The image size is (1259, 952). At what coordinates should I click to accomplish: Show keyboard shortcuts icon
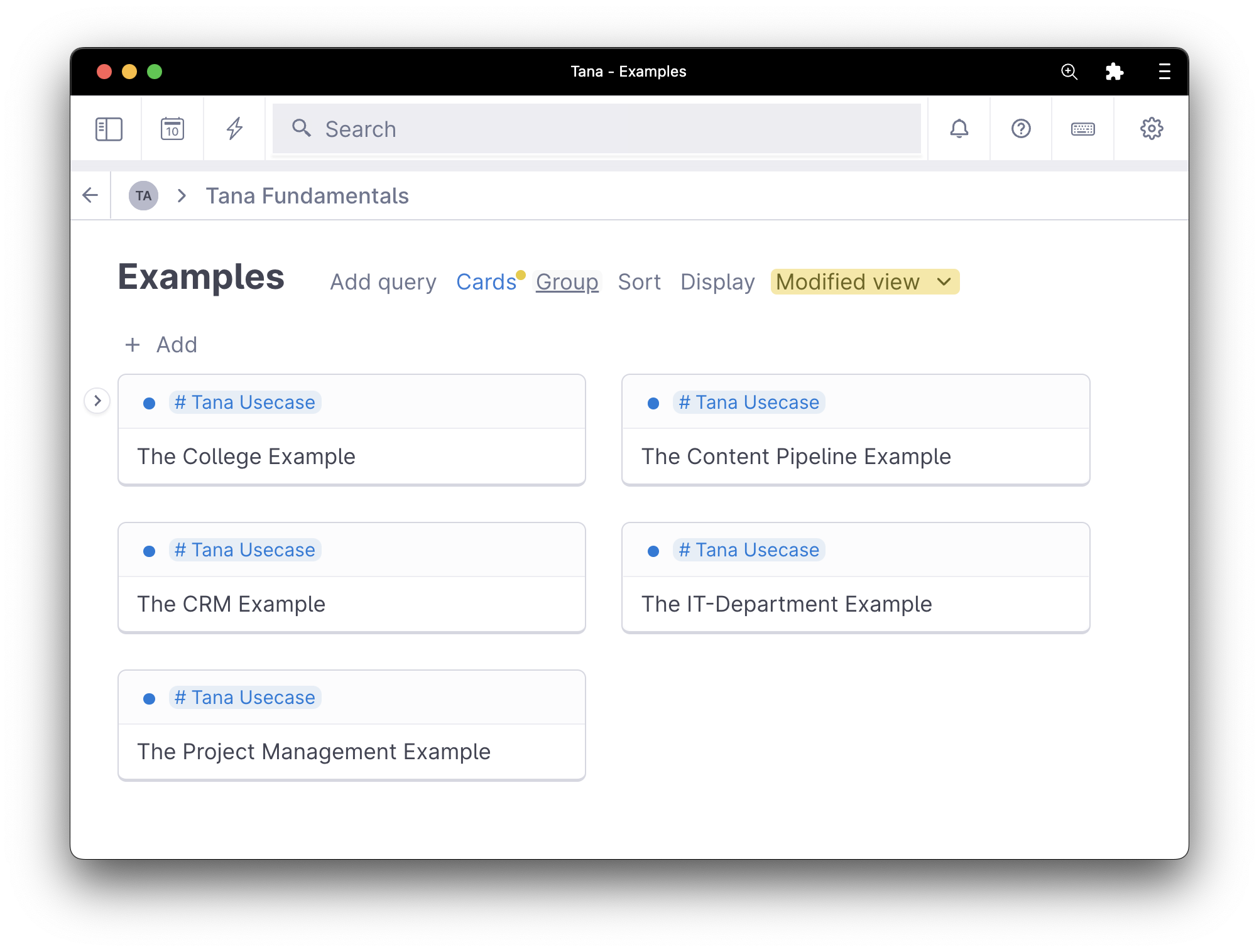point(1083,129)
